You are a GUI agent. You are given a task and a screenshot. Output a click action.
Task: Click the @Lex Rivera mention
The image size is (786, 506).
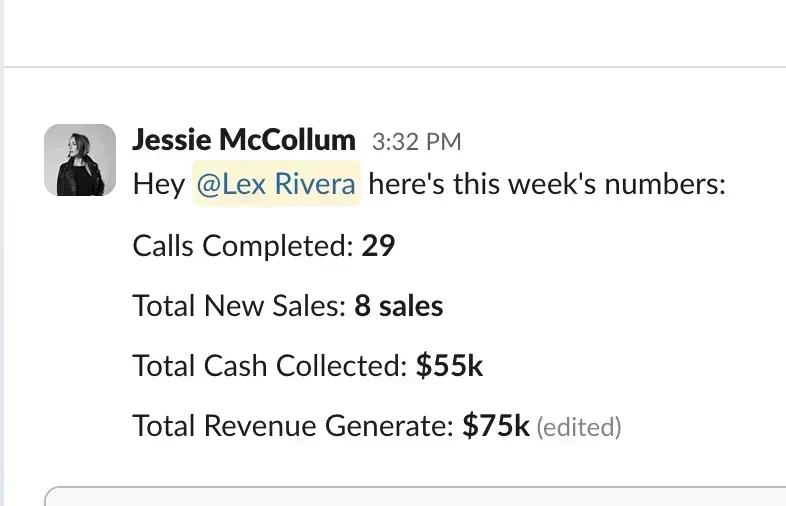coord(276,185)
